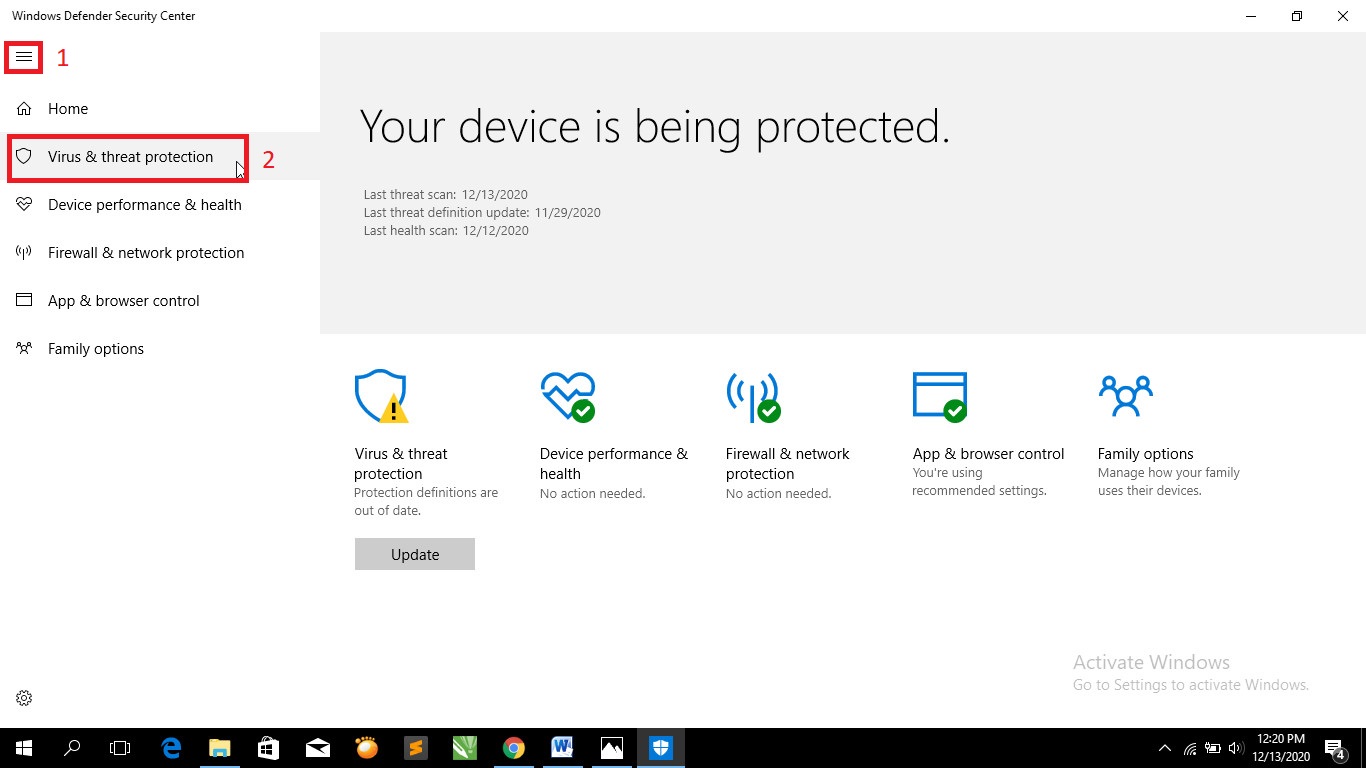Open Google Chrome from the taskbar
This screenshot has width=1366, height=768.
pos(513,747)
